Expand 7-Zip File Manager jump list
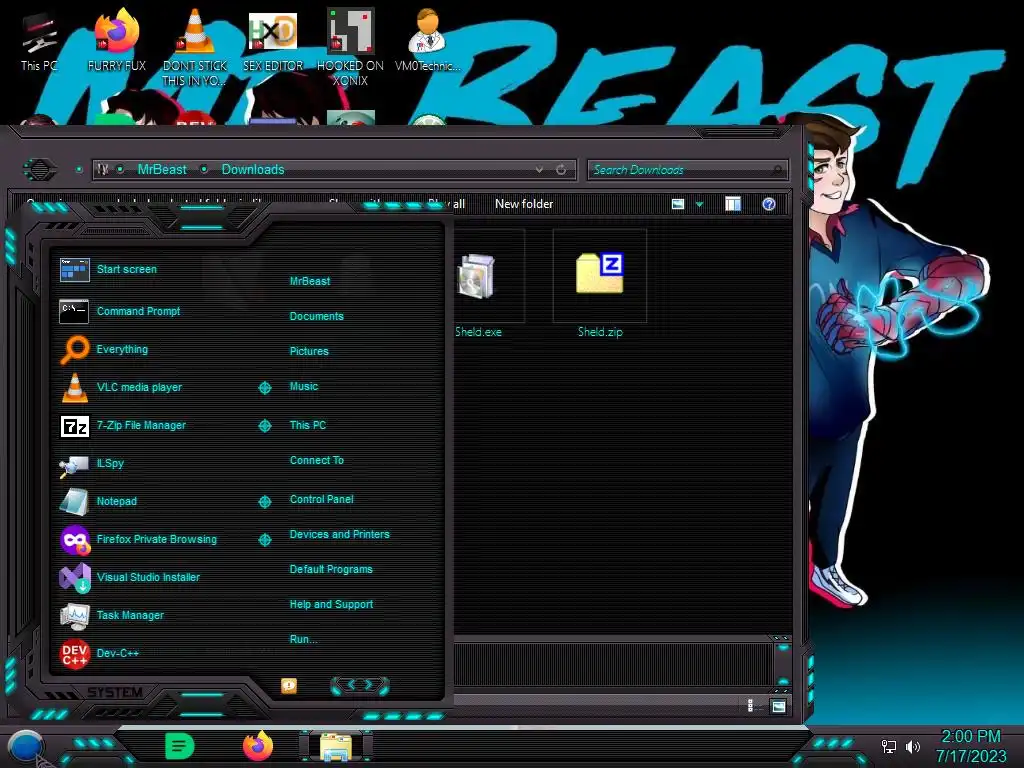Screen dimensions: 1024x768 (x=264, y=426)
